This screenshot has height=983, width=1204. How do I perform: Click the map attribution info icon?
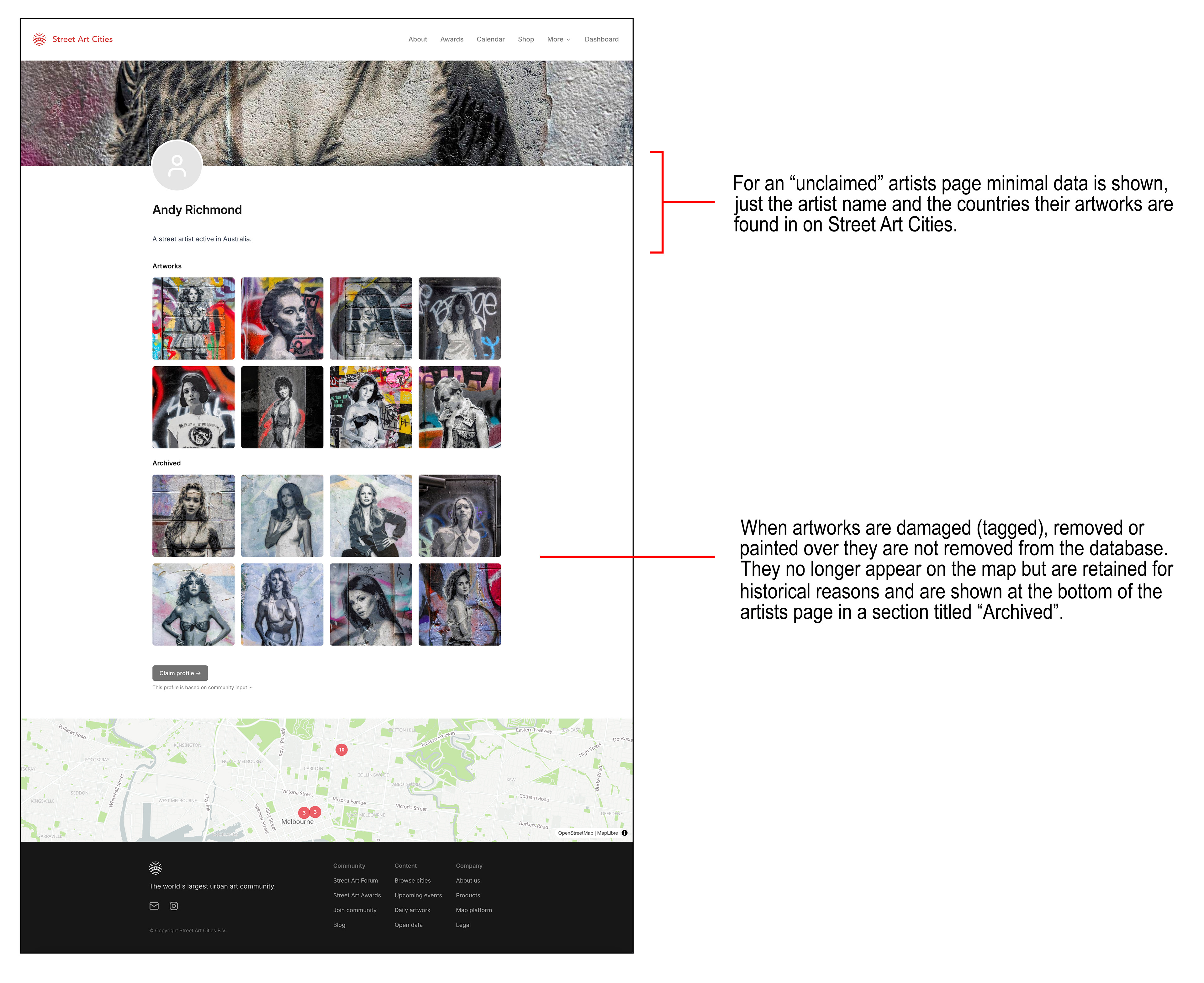[624, 833]
